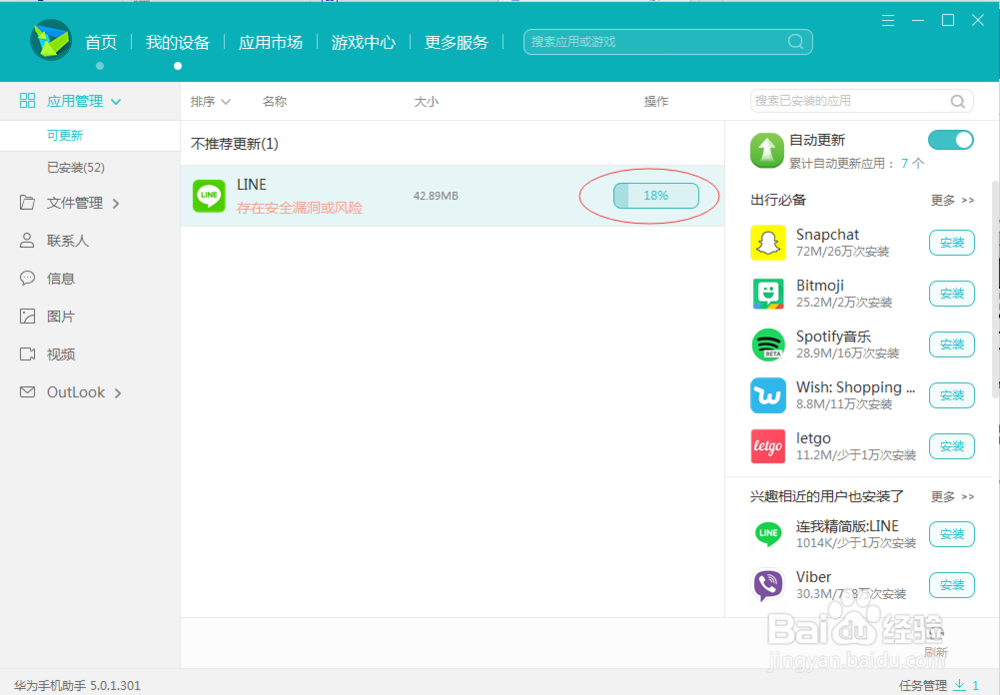Viewport: 1000px width, 695px height.
Task: Toggle the 自动更新 auto-update switch
Action: coord(950,139)
